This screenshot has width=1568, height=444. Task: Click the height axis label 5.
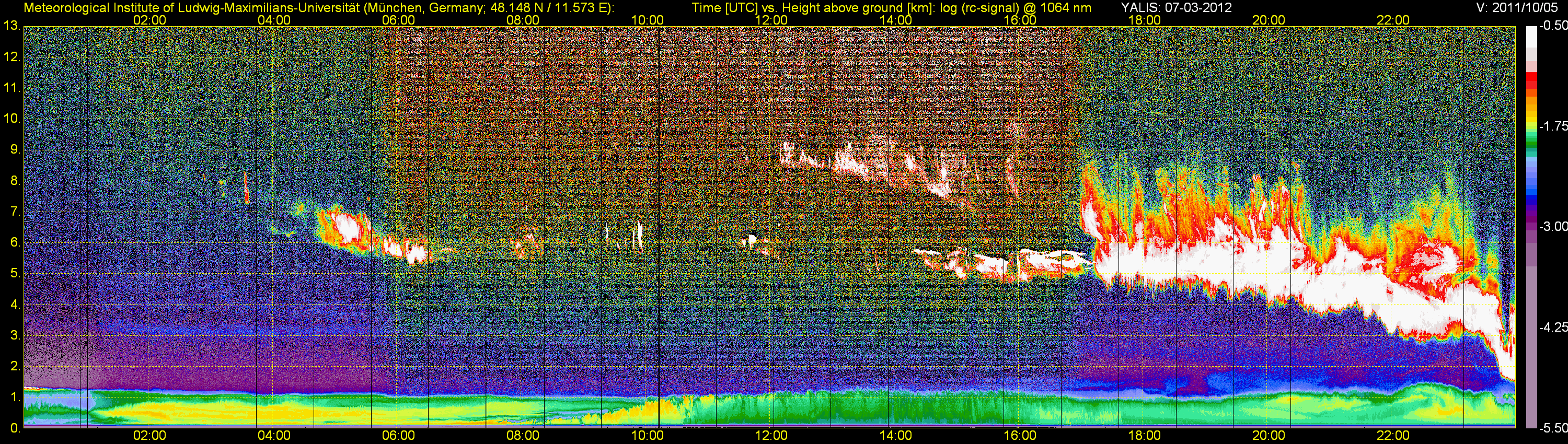pyautogui.click(x=15, y=273)
